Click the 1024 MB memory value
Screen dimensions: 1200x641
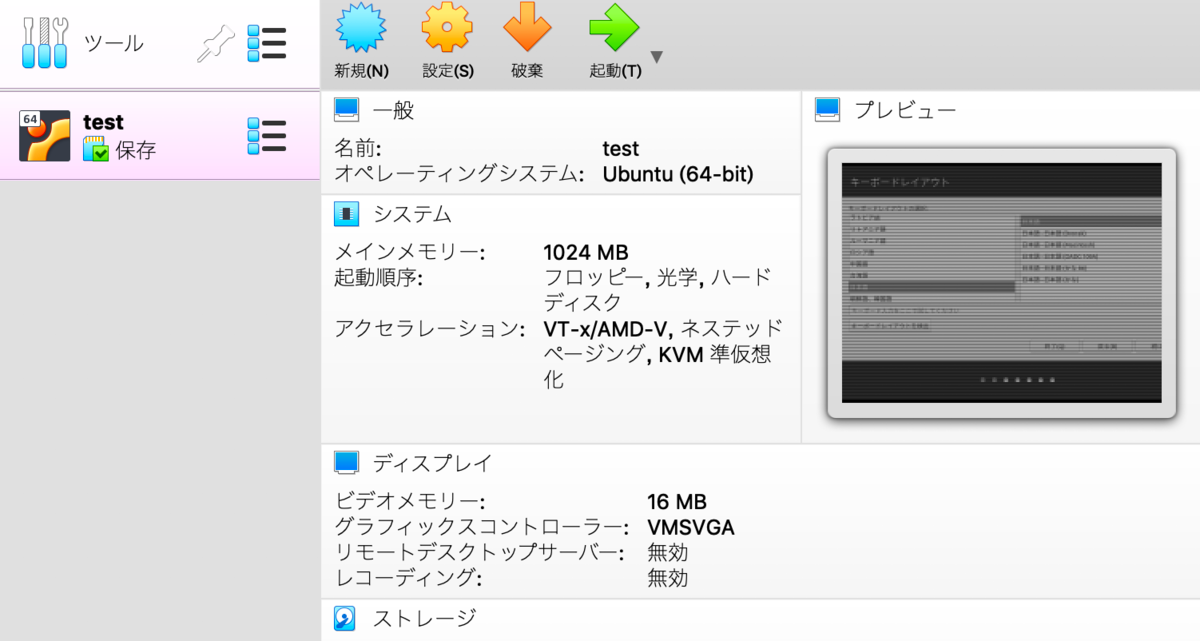[586, 252]
